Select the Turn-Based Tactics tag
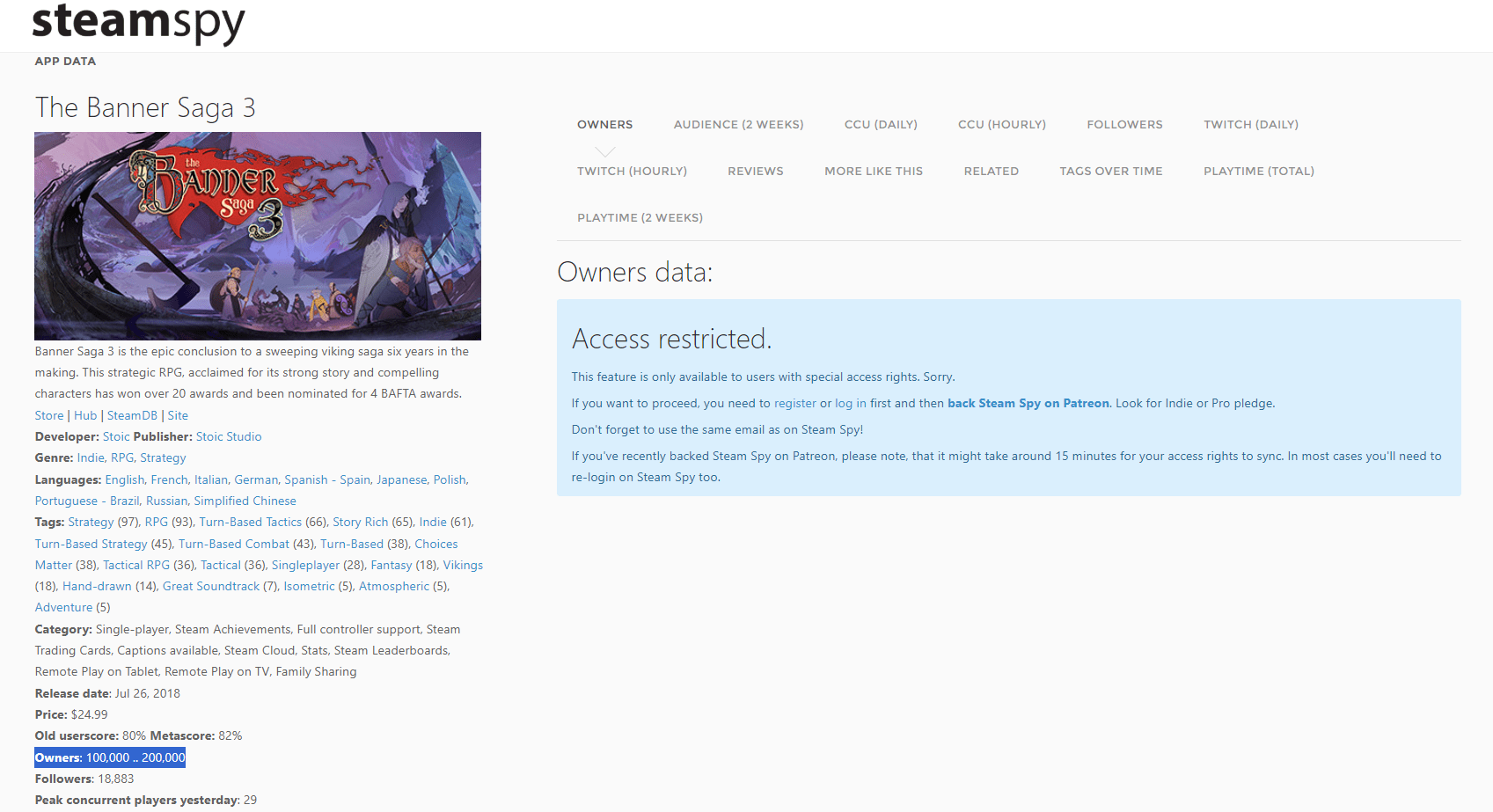The image size is (1493, 812). tap(250, 523)
